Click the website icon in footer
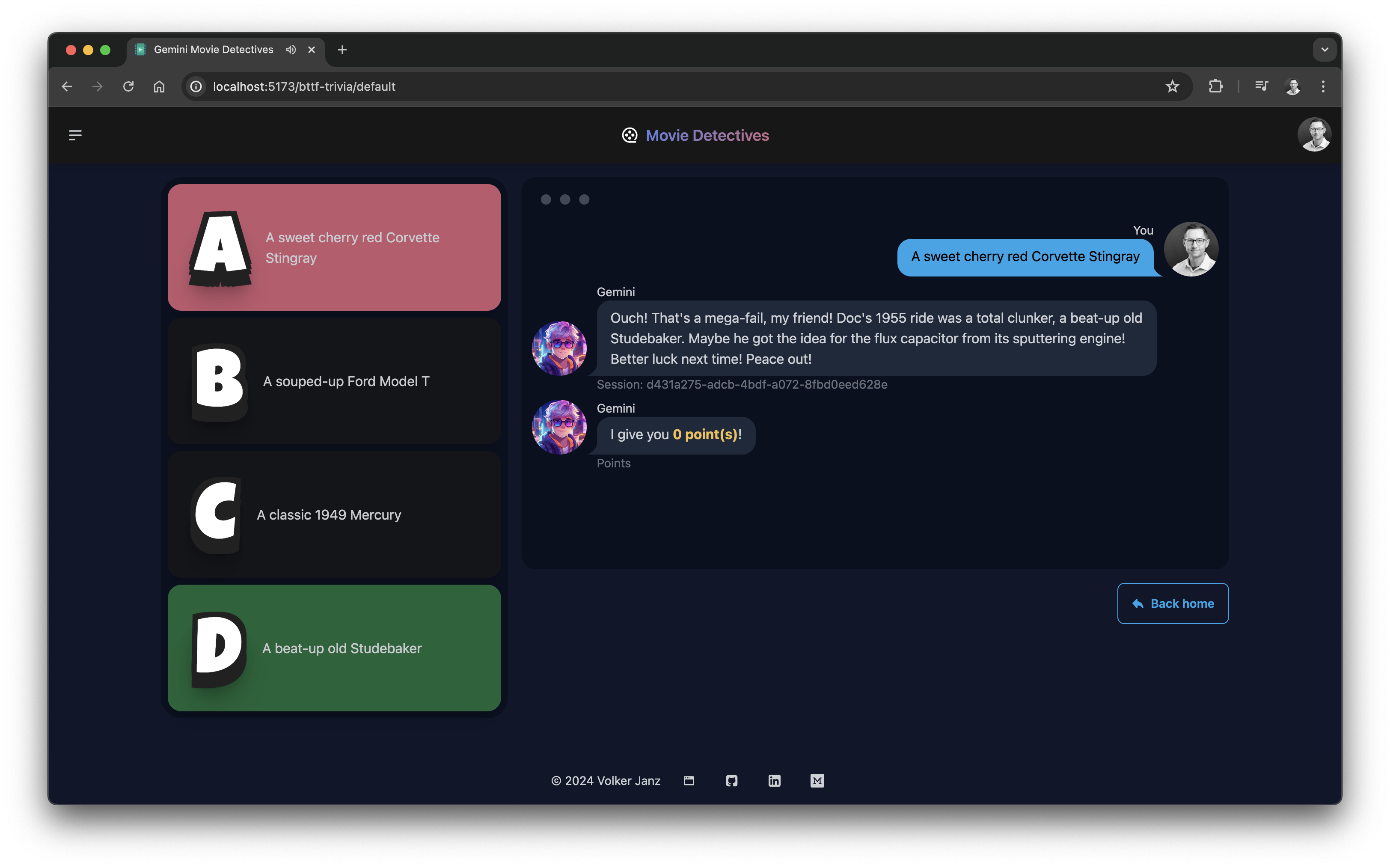1390x868 pixels. pos(689,781)
